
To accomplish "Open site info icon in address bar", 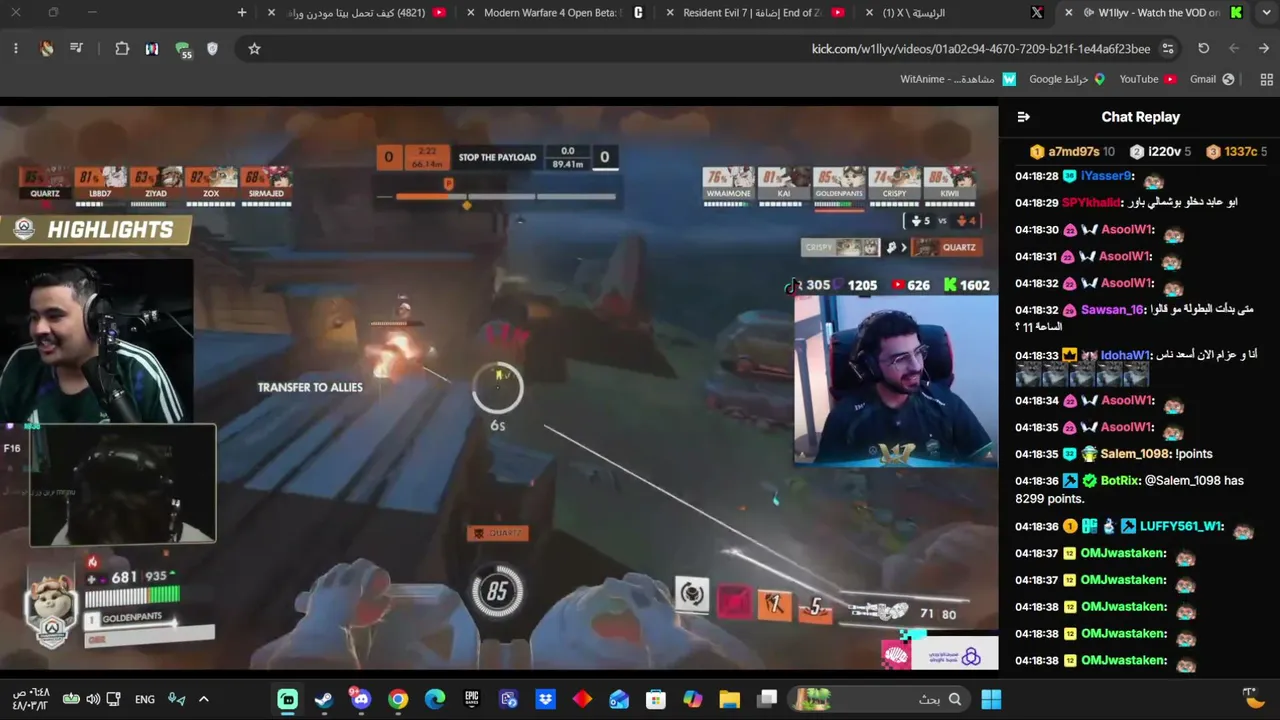I will tap(1168, 48).
